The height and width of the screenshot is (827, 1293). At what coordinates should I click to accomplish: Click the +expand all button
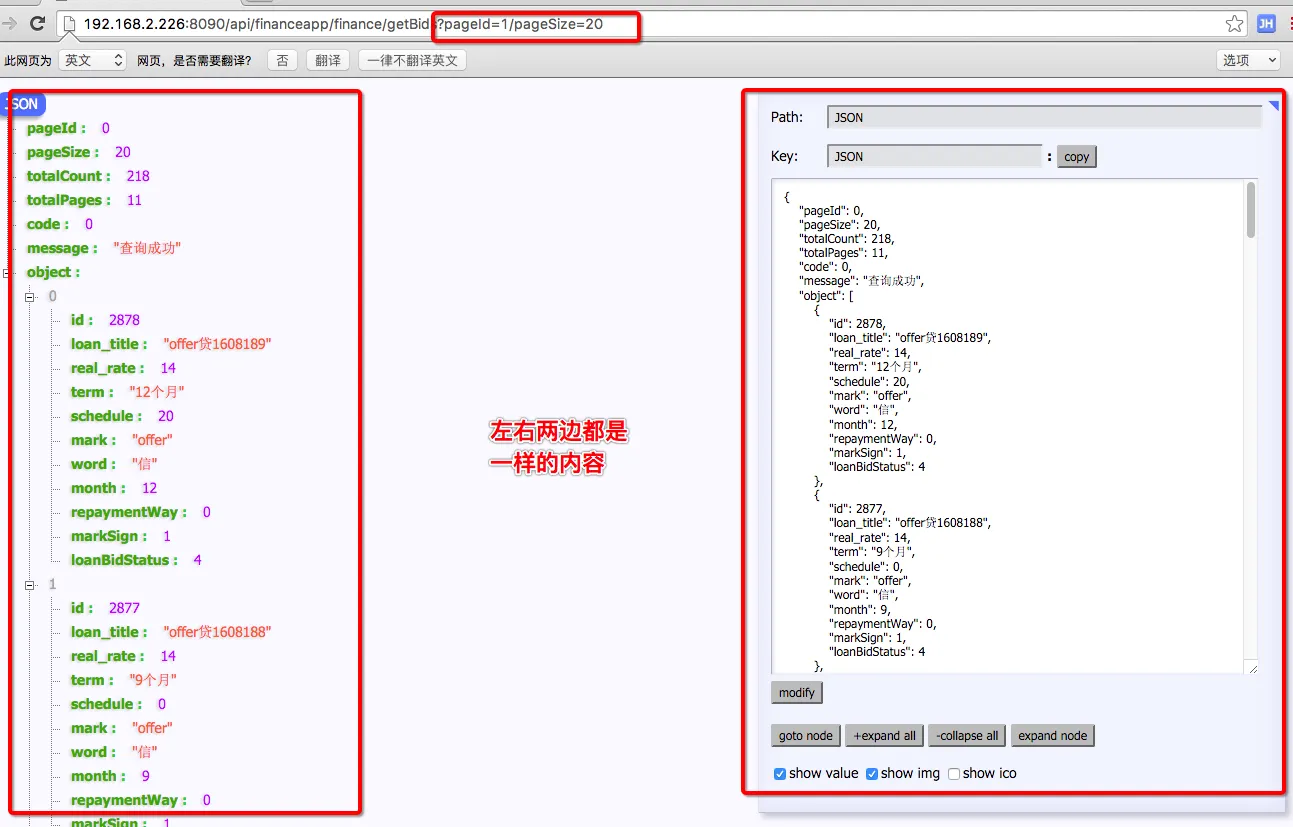(x=884, y=736)
